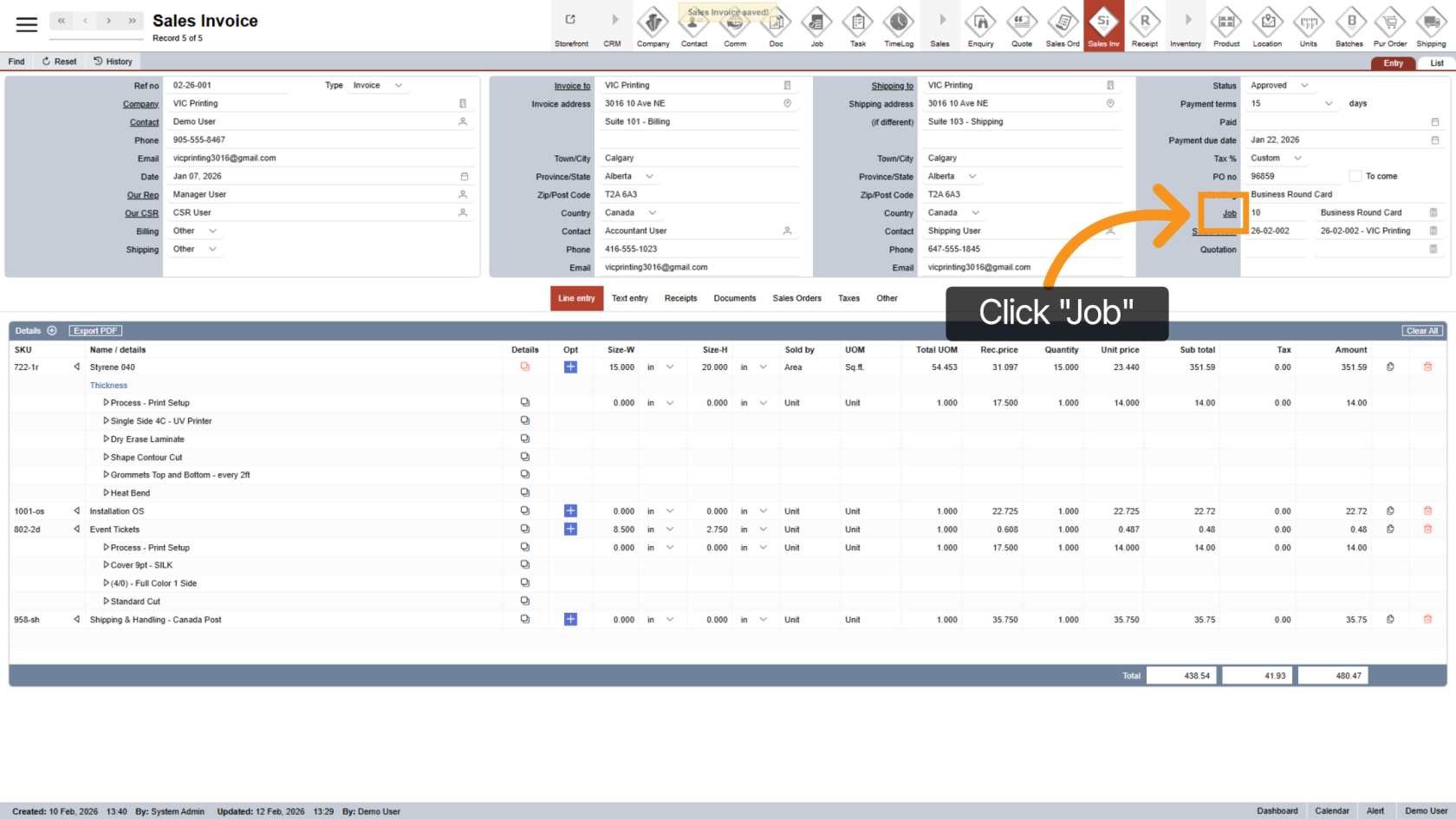Expand the Dry Erase Laminate row
Screen dimensions: 1456x819
[x=106, y=439]
